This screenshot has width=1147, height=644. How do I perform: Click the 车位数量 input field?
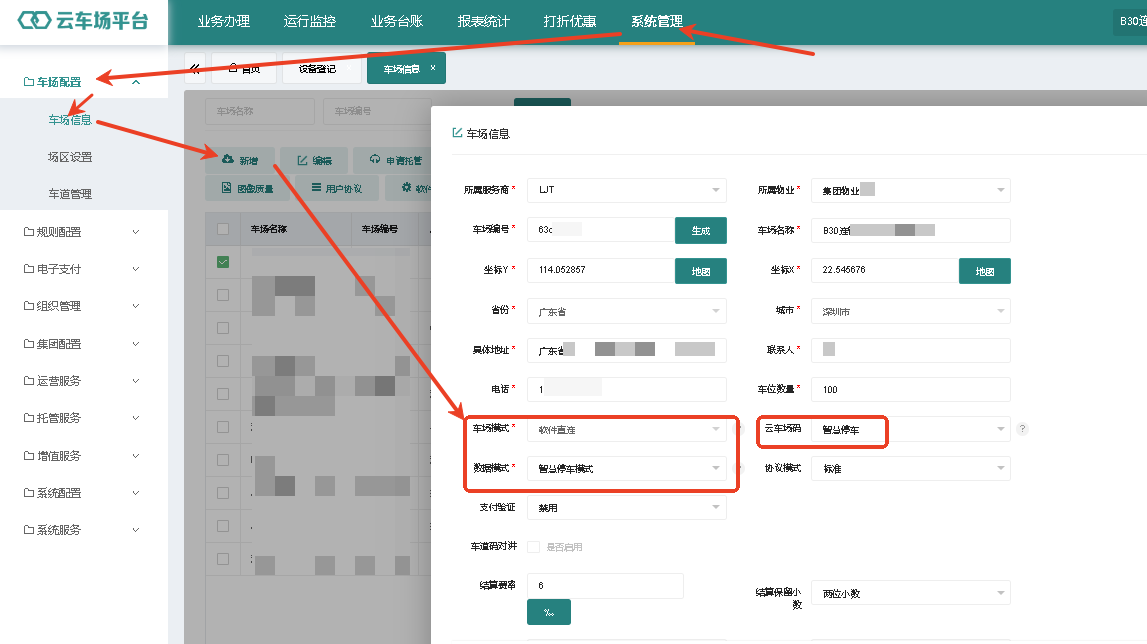(x=911, y=389)
